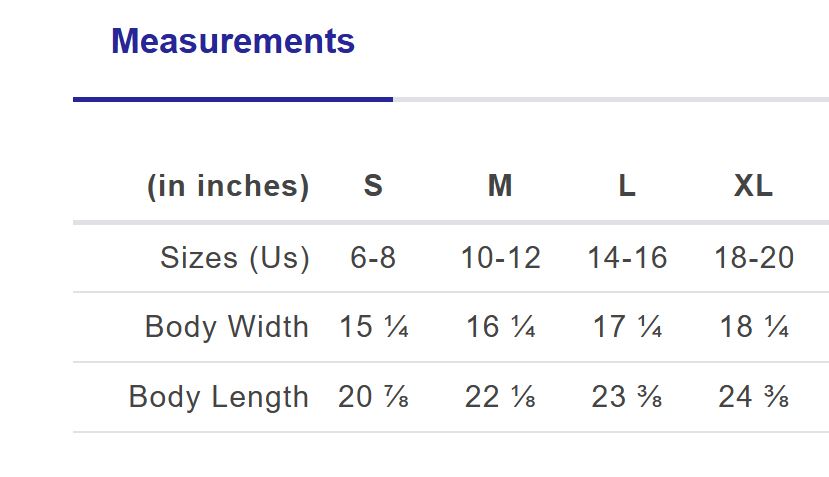
Task: Click the 23 ⅜ body length value
Action: 627,397
